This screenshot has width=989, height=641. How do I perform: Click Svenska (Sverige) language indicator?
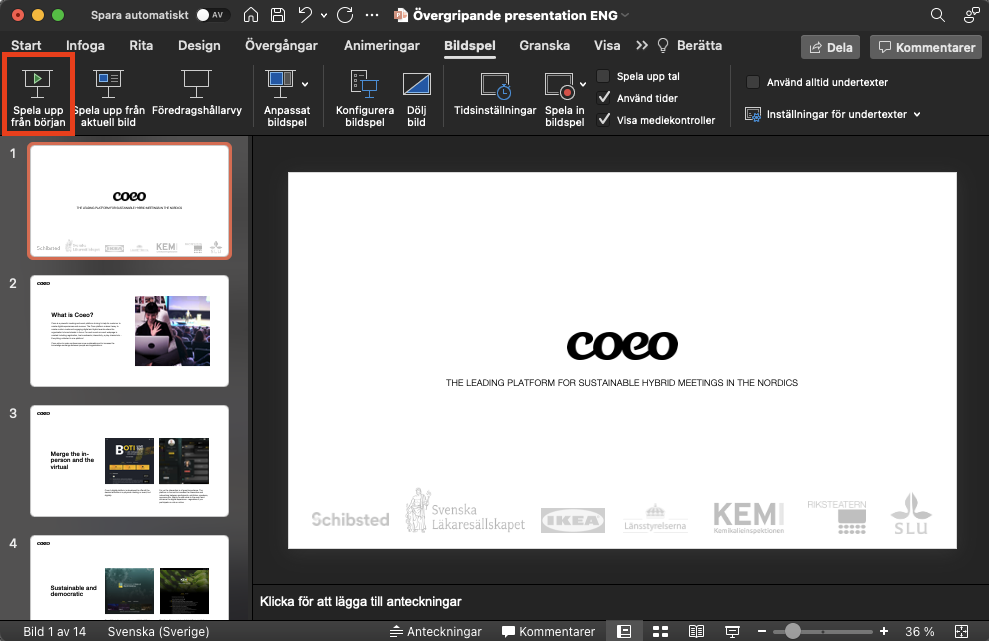(x=158, y=631)
